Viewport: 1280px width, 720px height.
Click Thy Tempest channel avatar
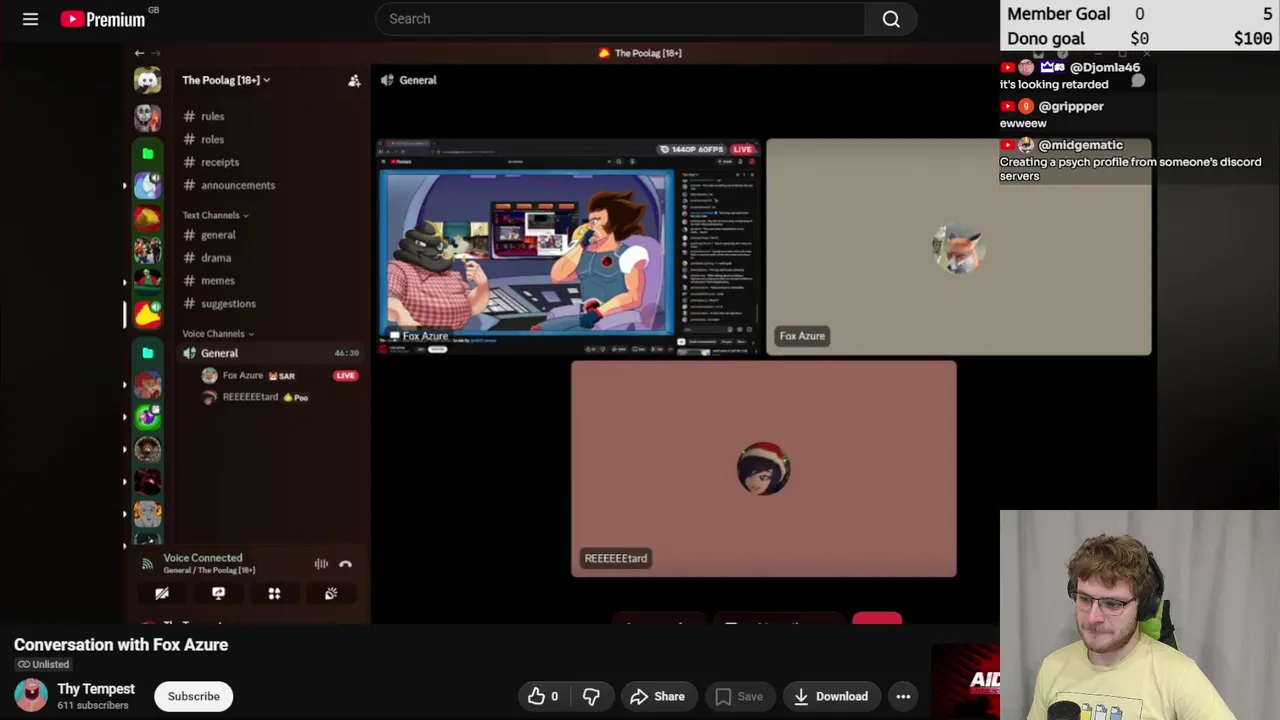pos(31,696)
